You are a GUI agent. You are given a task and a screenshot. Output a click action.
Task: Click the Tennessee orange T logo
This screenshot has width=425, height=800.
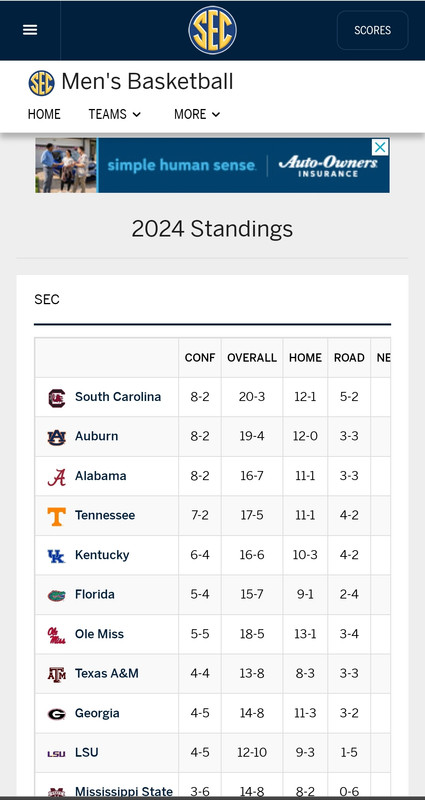[57, 516]
